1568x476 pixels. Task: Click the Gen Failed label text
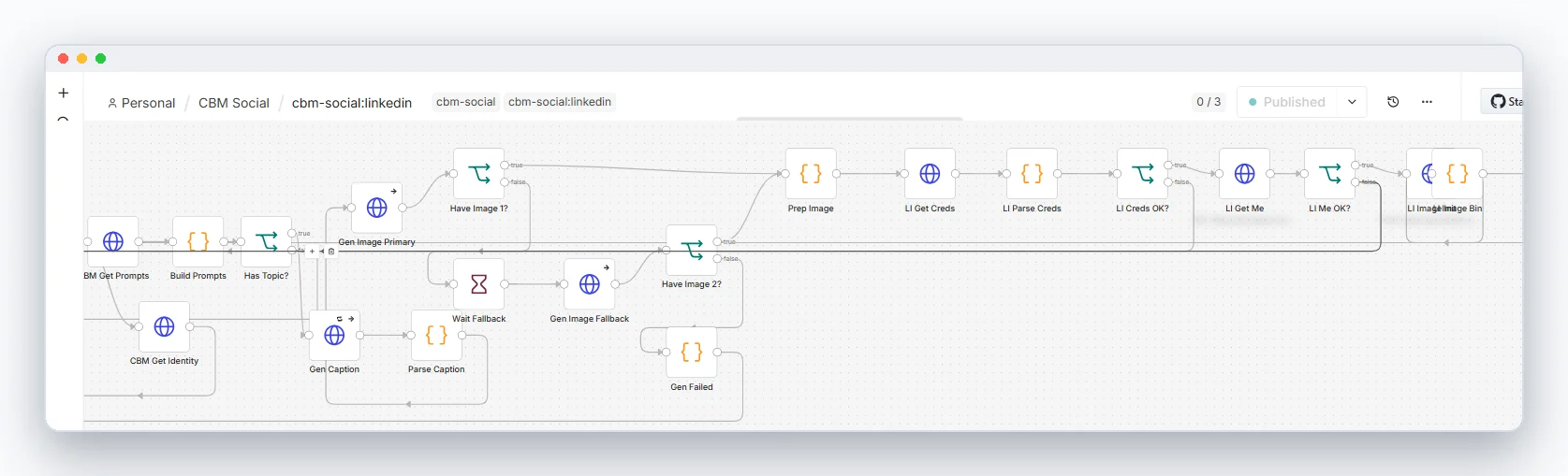692,387
